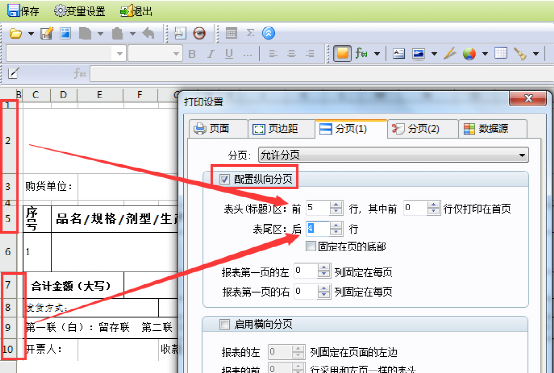Click the orange pencil draw icon
The image size is (554, 373).
[450, 54]
